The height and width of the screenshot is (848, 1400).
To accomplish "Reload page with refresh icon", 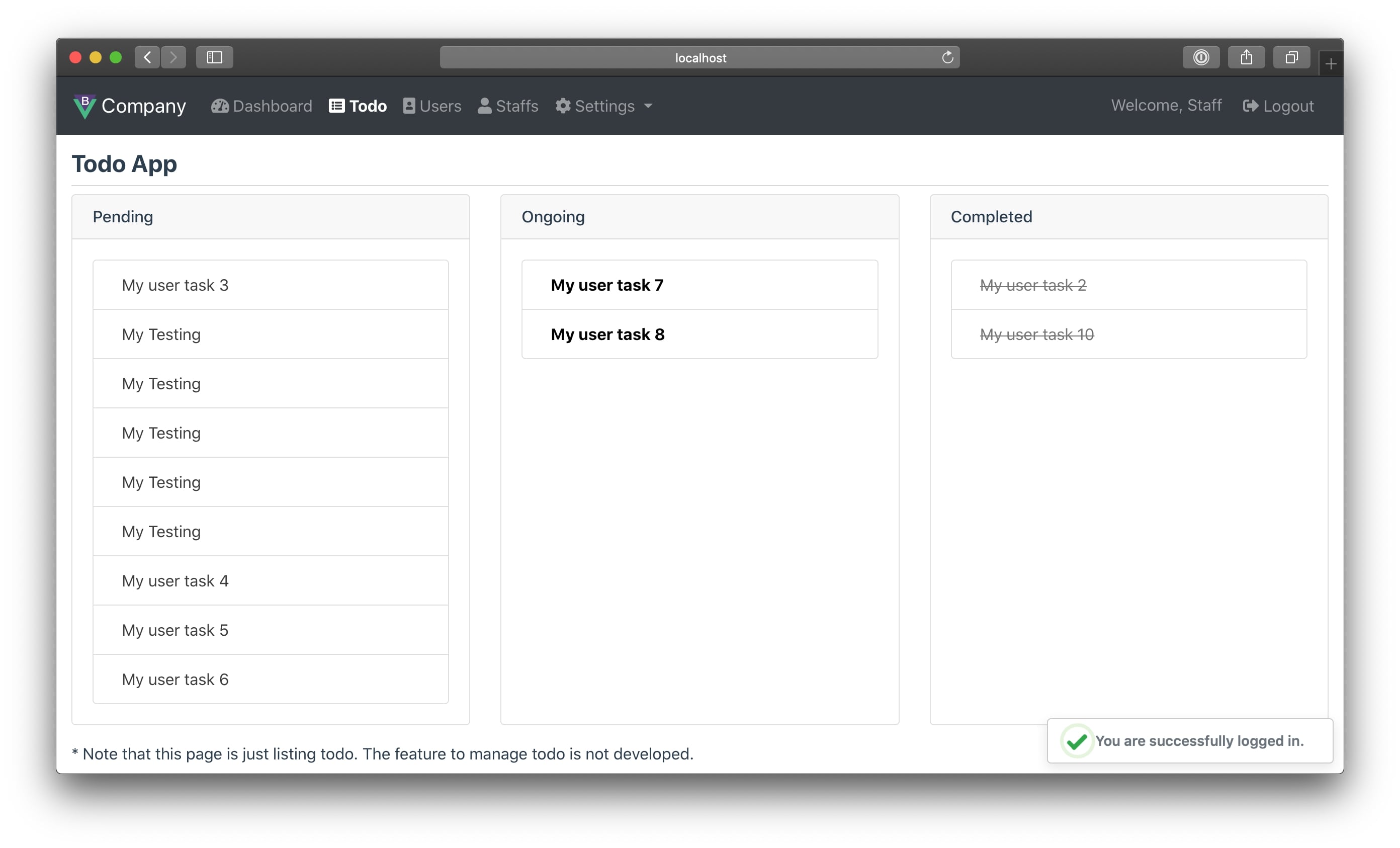I will click(947, 57).
